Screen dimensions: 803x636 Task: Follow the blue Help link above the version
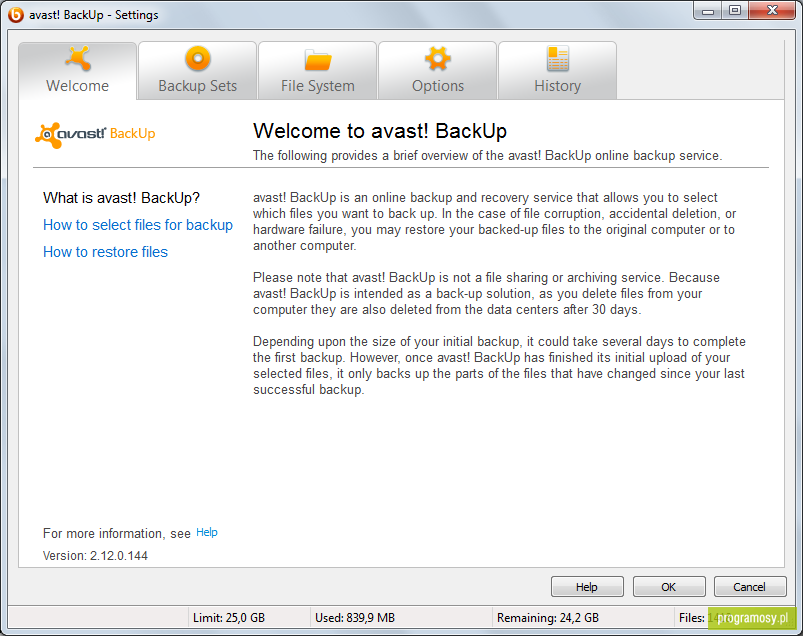coord(207,532)
